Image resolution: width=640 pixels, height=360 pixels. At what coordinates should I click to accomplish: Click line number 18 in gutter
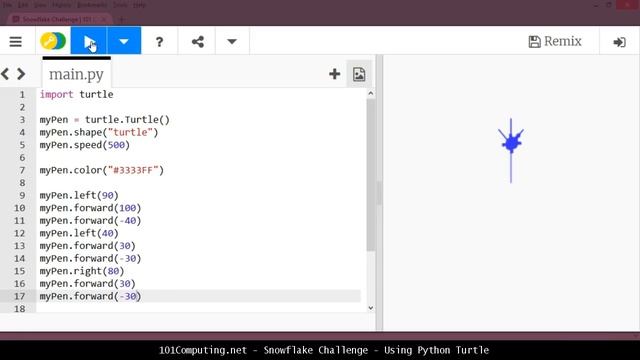pyautogui.click(x=20, y=309)
